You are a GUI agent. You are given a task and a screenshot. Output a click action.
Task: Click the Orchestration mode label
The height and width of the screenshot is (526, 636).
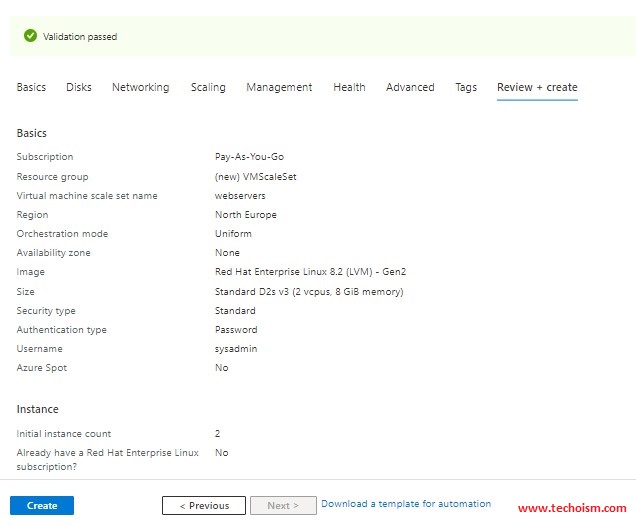62,234
